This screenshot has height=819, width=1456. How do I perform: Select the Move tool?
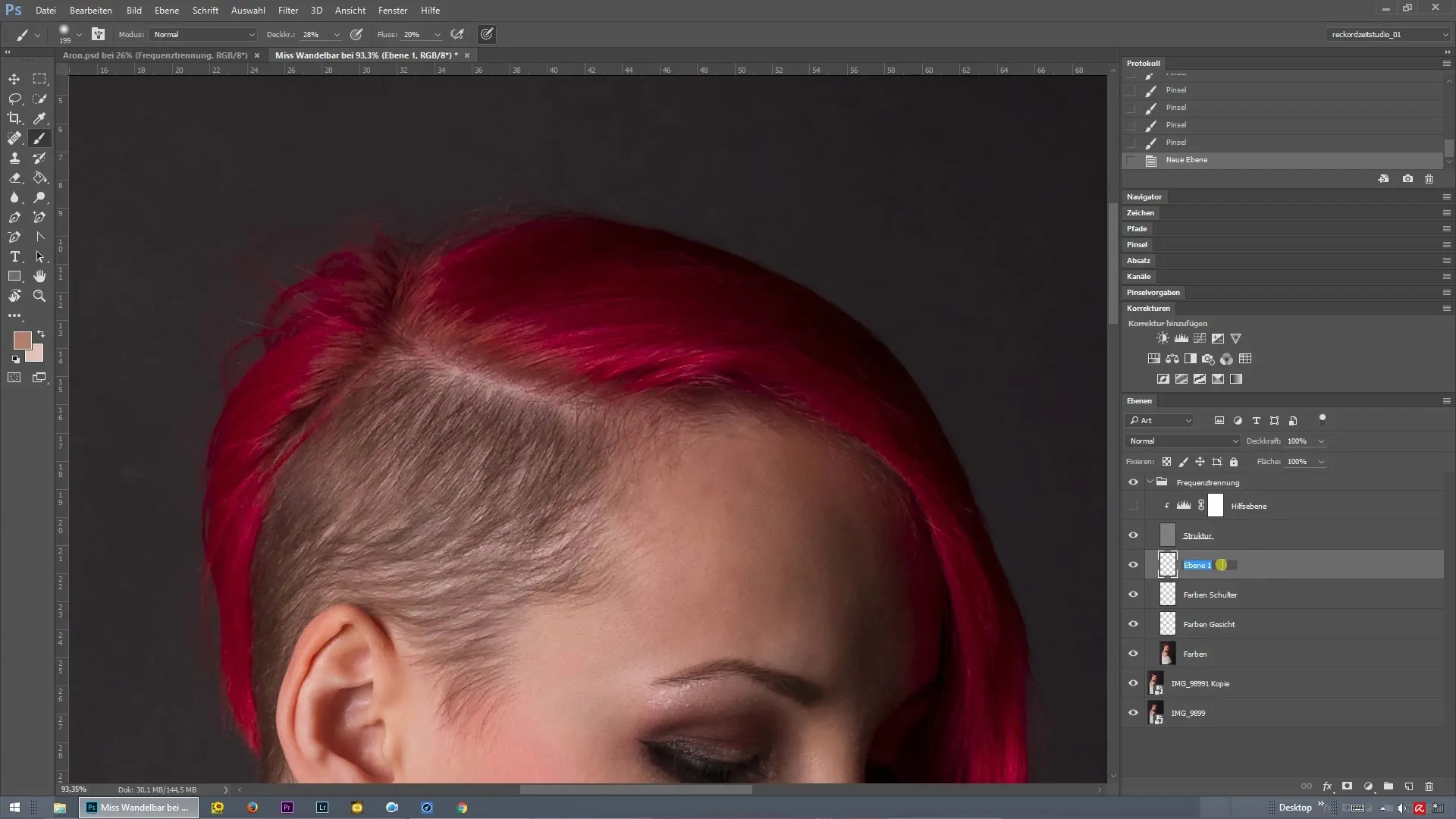[14, 79]
